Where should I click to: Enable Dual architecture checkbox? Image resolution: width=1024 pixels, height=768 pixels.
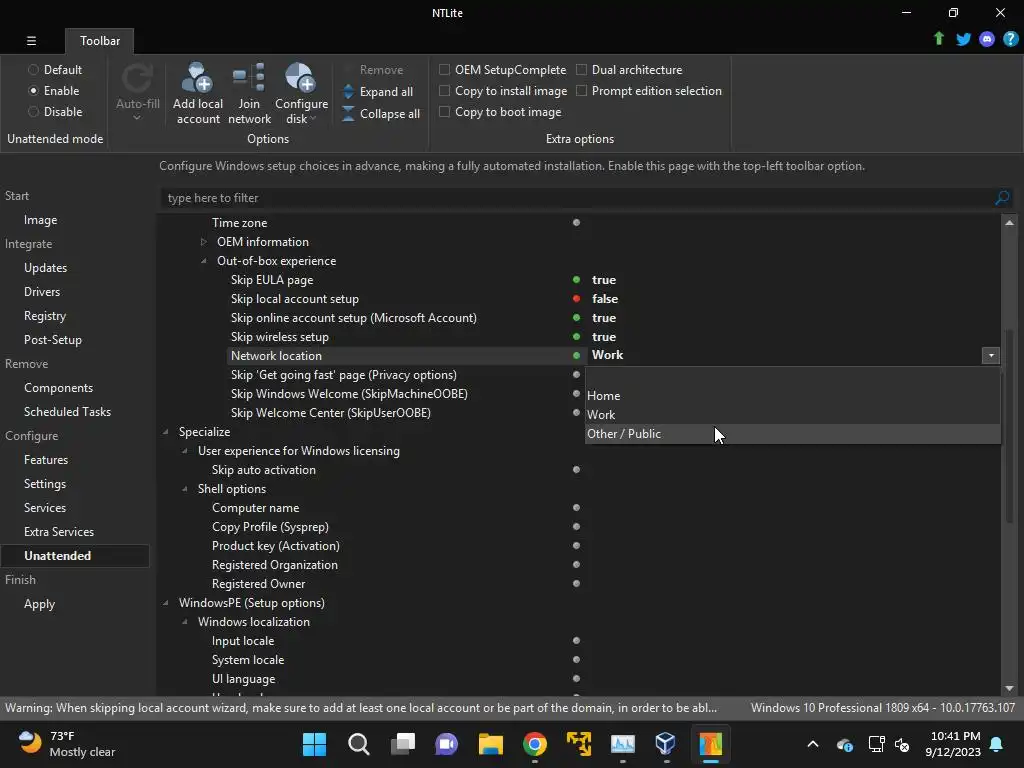(581, 69)
